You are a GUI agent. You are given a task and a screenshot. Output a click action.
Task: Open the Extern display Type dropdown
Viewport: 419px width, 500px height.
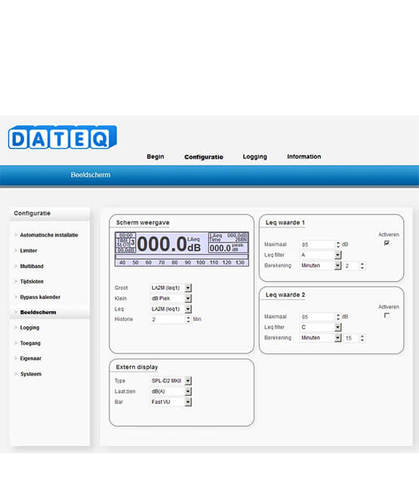coord(188,380)
